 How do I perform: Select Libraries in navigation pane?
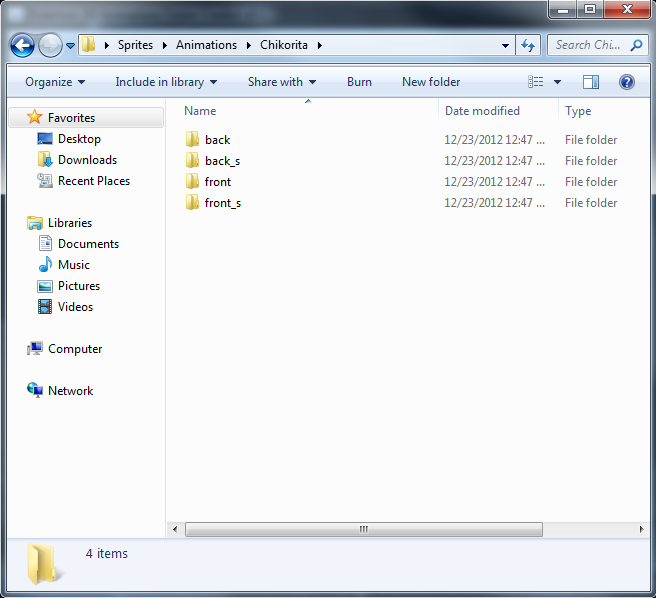click(x=70, y=223)
